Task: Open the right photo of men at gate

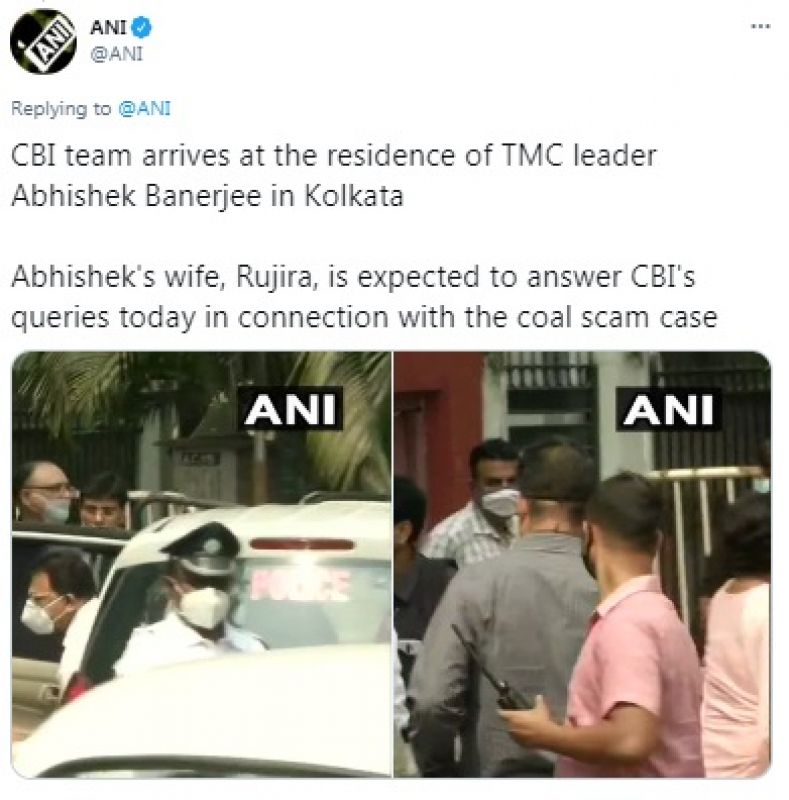Action: (x=582, y=564)
